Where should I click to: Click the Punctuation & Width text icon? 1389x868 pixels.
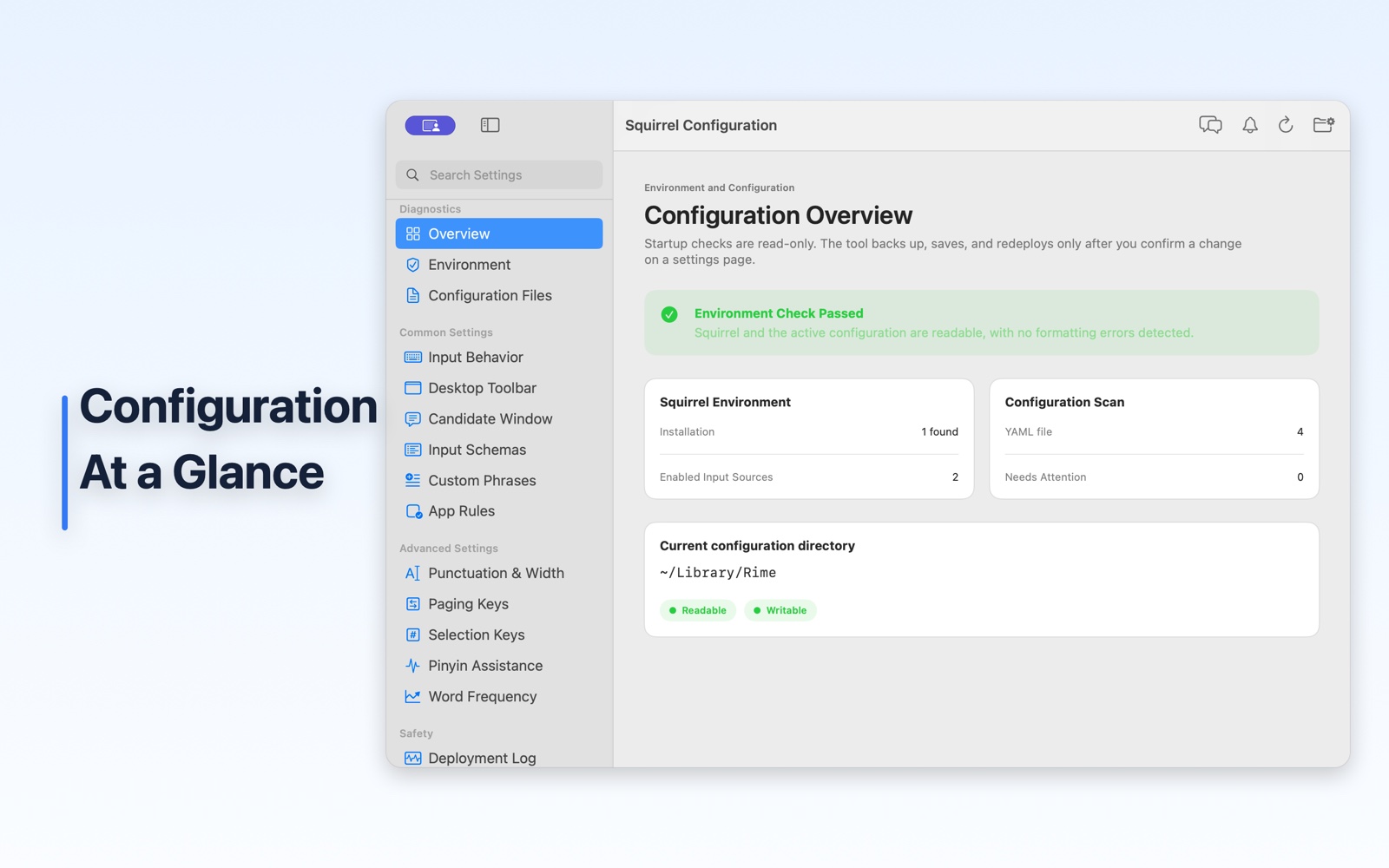tap(413, 573)
